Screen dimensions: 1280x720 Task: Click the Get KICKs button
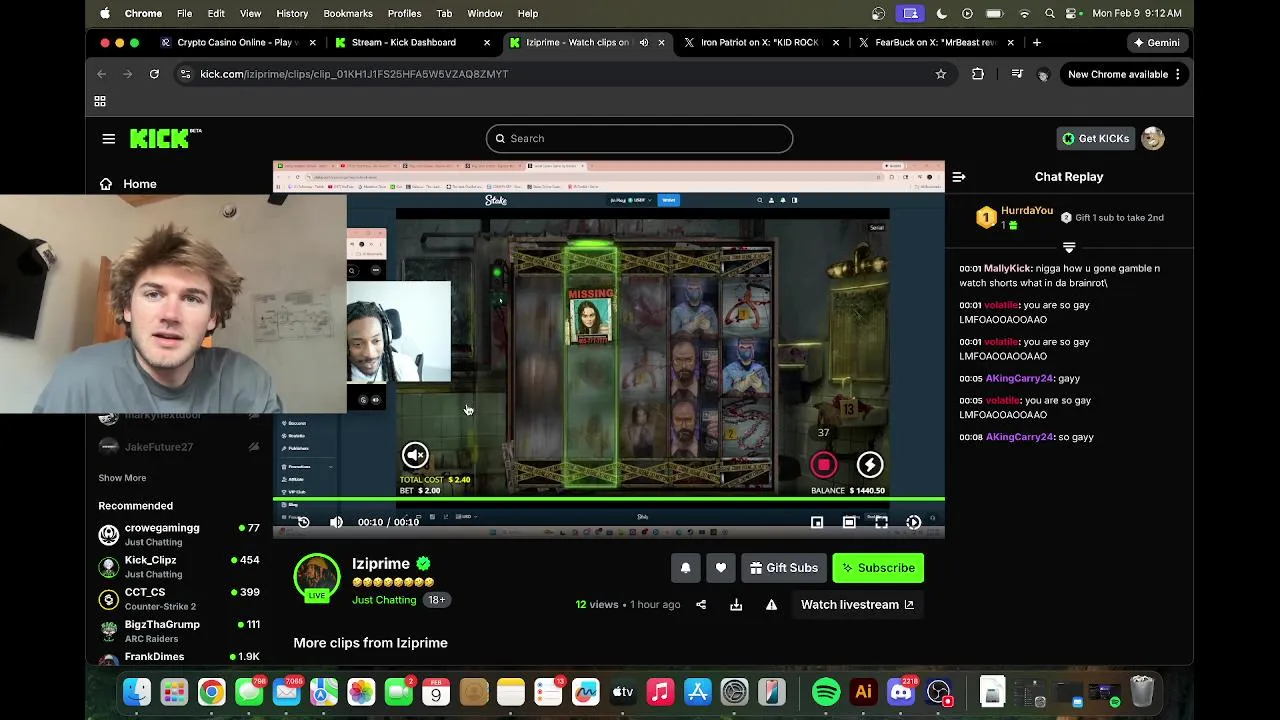(1096, 139)
